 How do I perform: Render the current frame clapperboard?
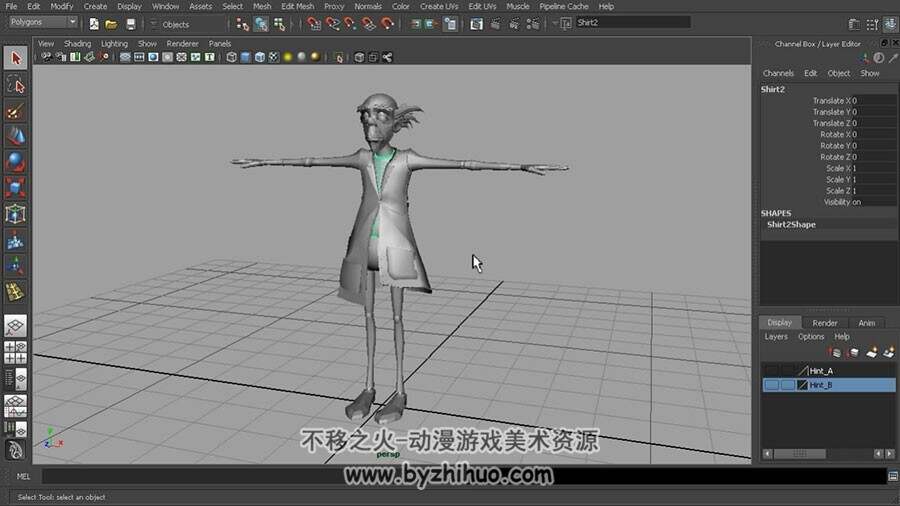tap(495, 24)
